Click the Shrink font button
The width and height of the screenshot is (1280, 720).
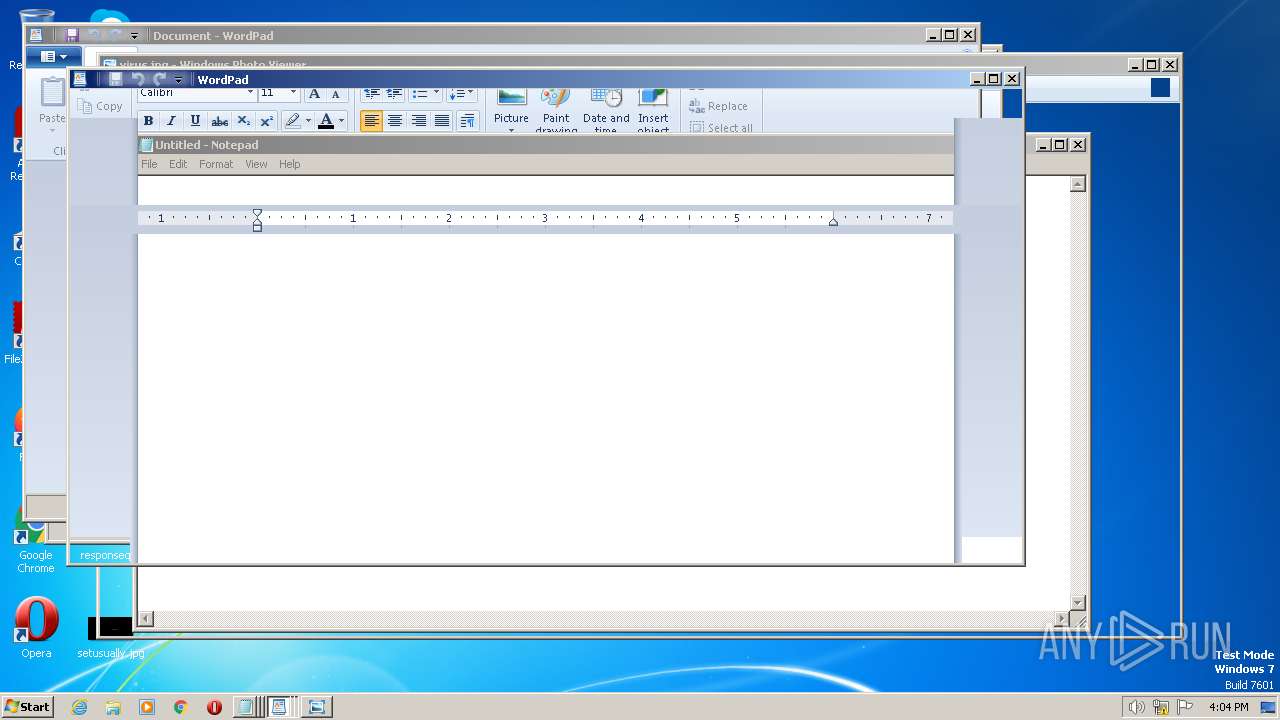pos(335,94)
